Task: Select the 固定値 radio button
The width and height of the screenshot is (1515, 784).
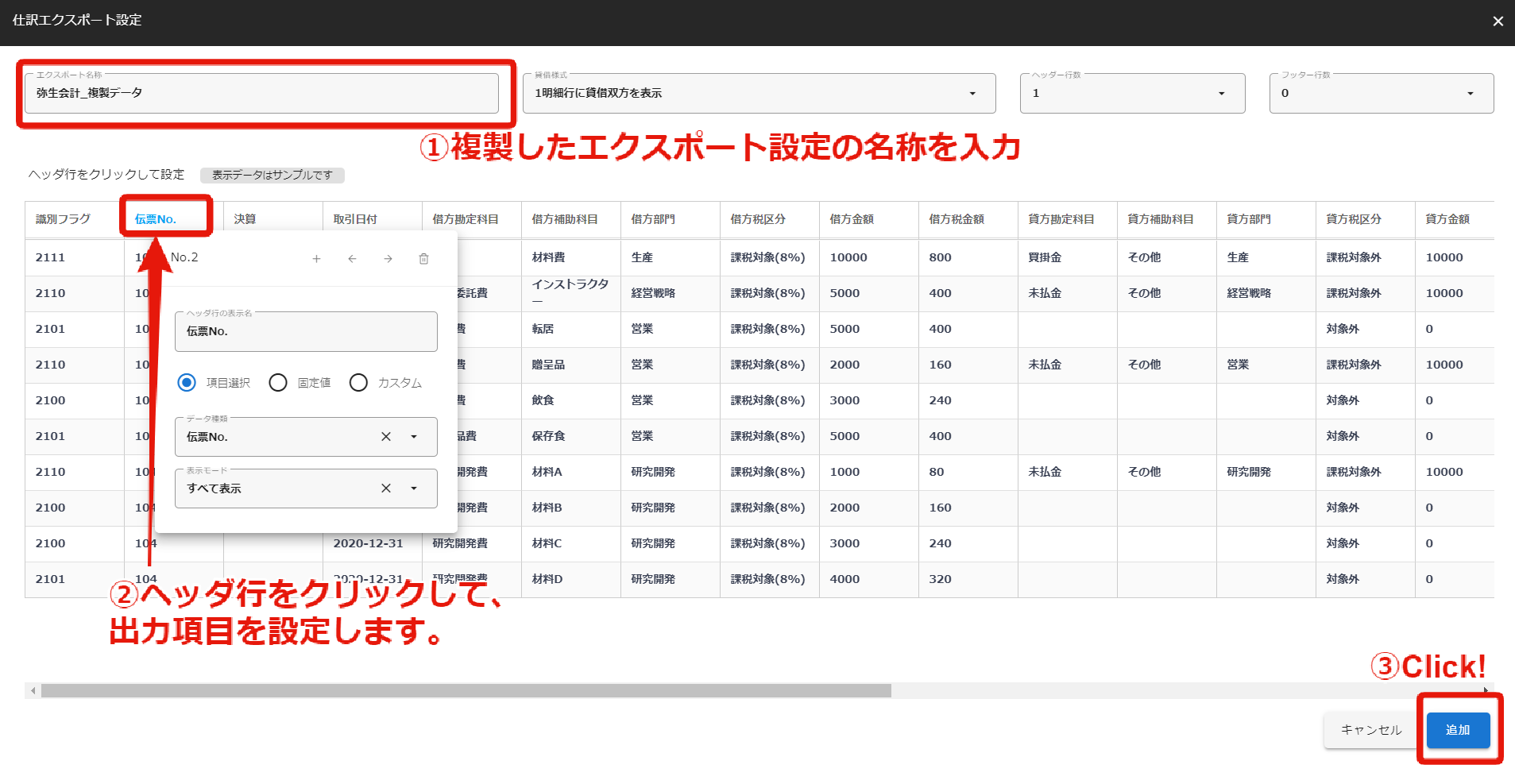Action: tap(278, 383)
